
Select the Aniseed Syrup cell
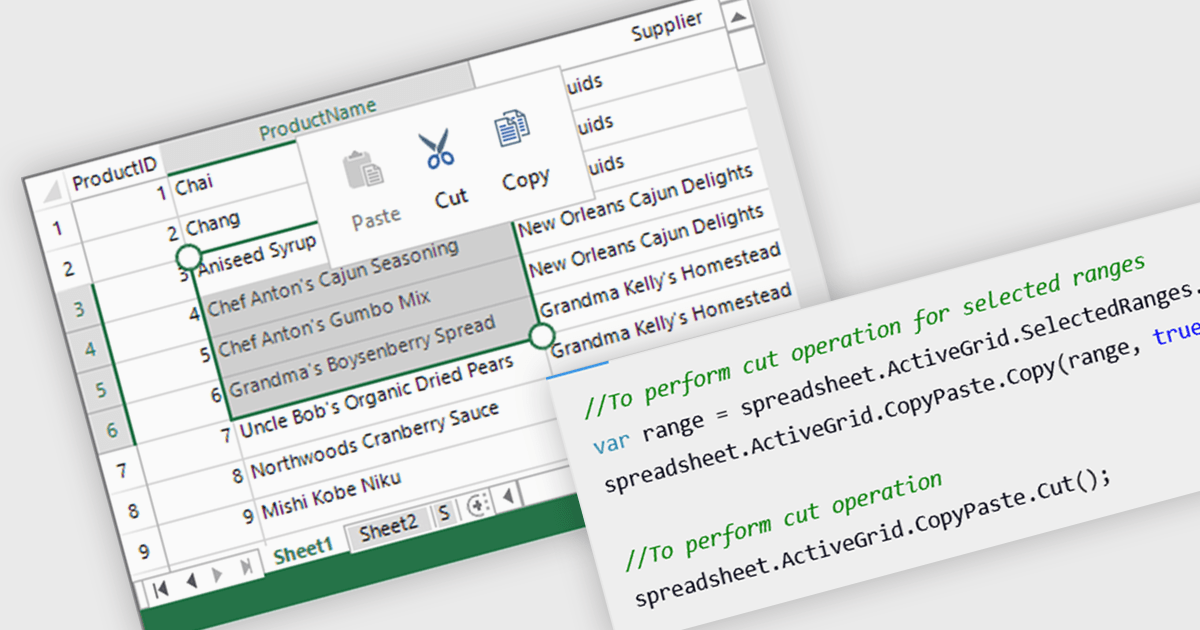pos(258,256)
